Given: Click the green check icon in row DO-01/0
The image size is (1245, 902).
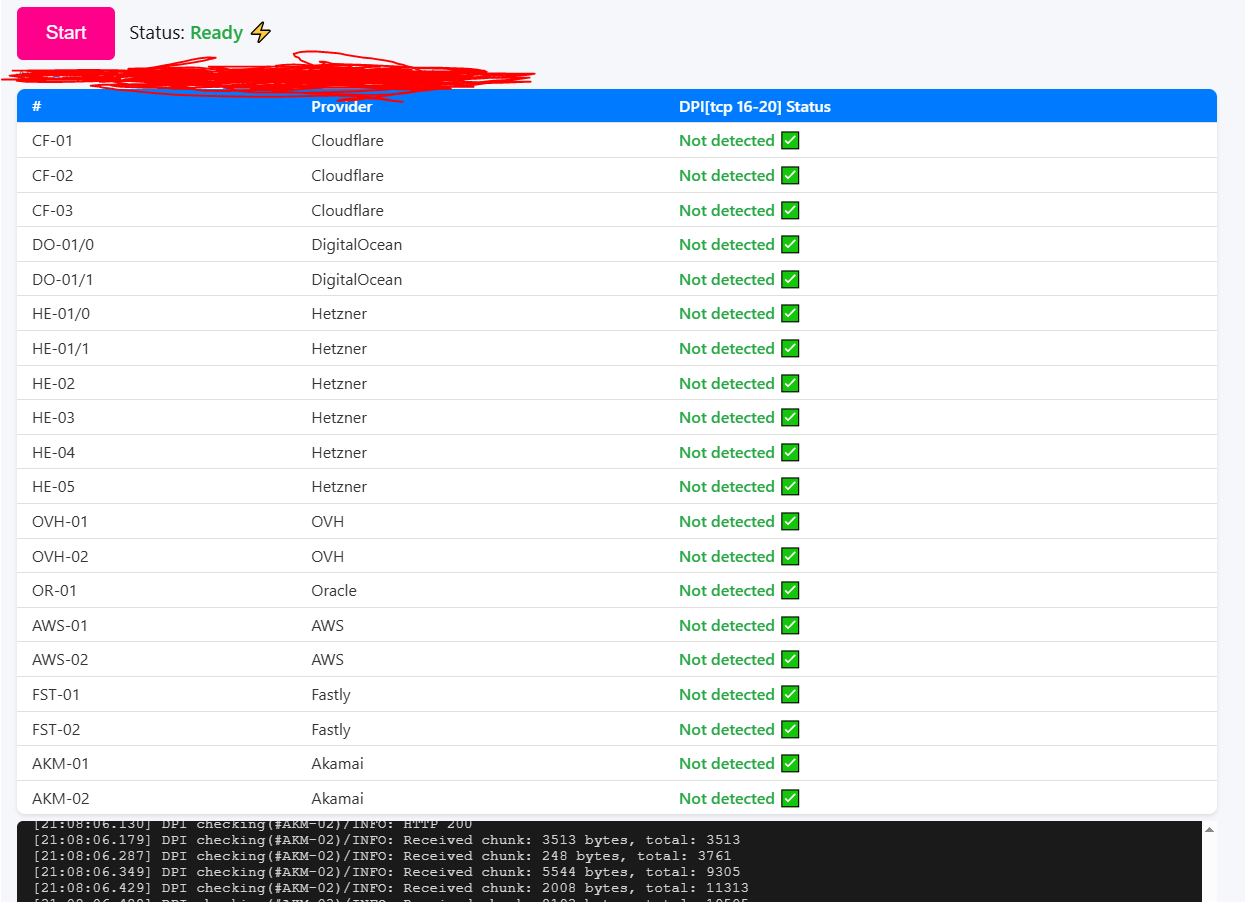Looking at the screenshot, I should [790, 245].
